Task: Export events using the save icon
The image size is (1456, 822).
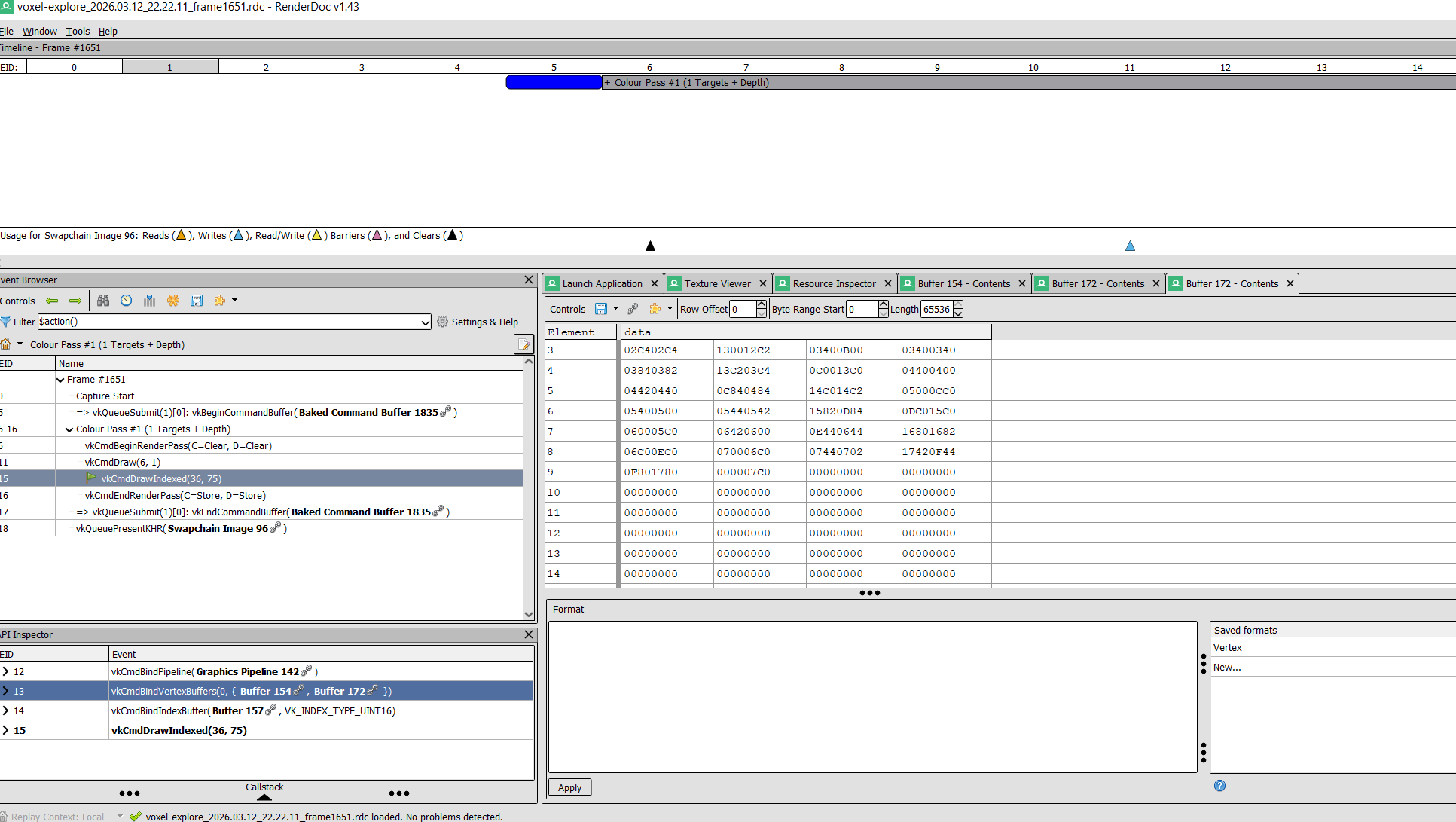Action: 197,301
